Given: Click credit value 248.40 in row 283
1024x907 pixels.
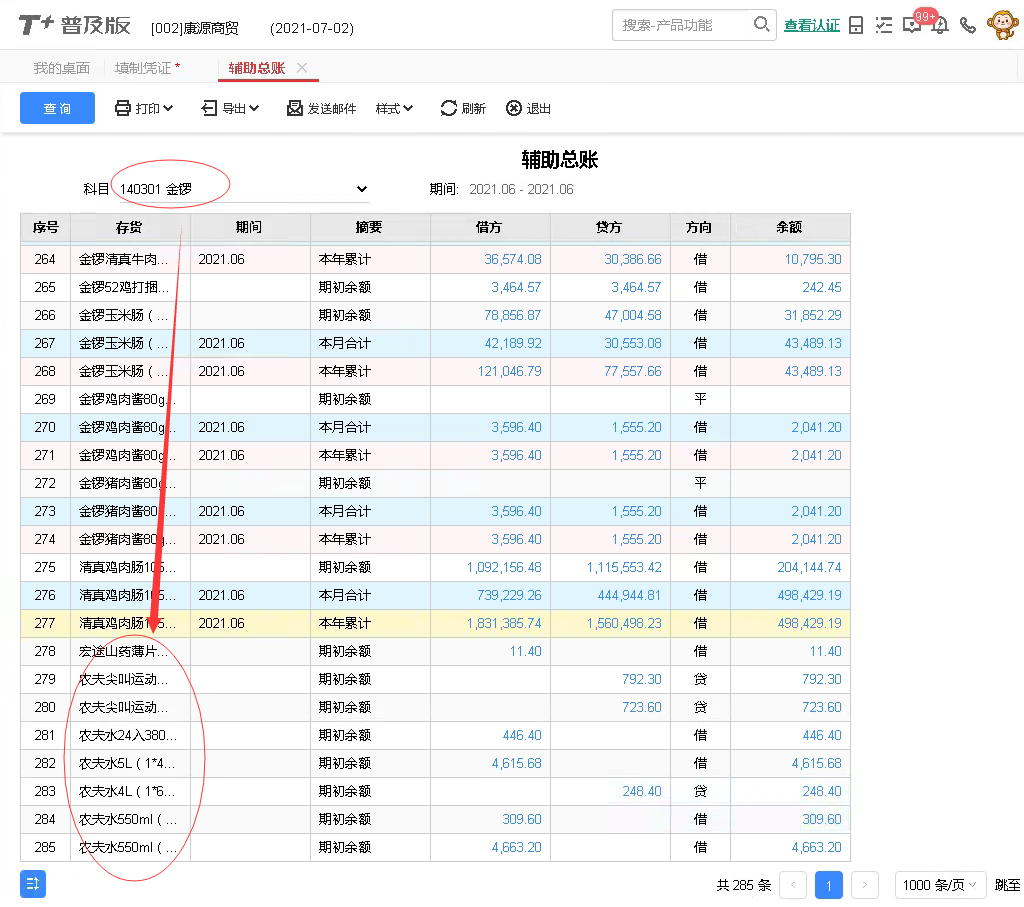Looking at the screenshot, I should click(642, 792).
